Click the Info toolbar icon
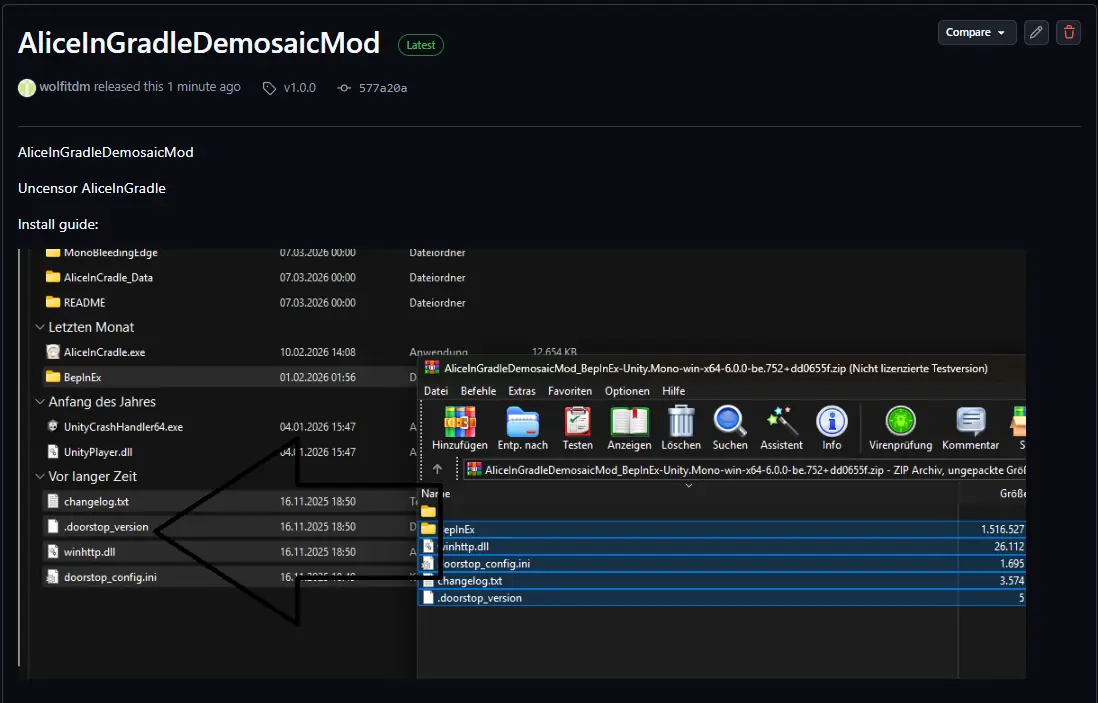The height and width of the screenshot is (703, 1098). [832, 421]
